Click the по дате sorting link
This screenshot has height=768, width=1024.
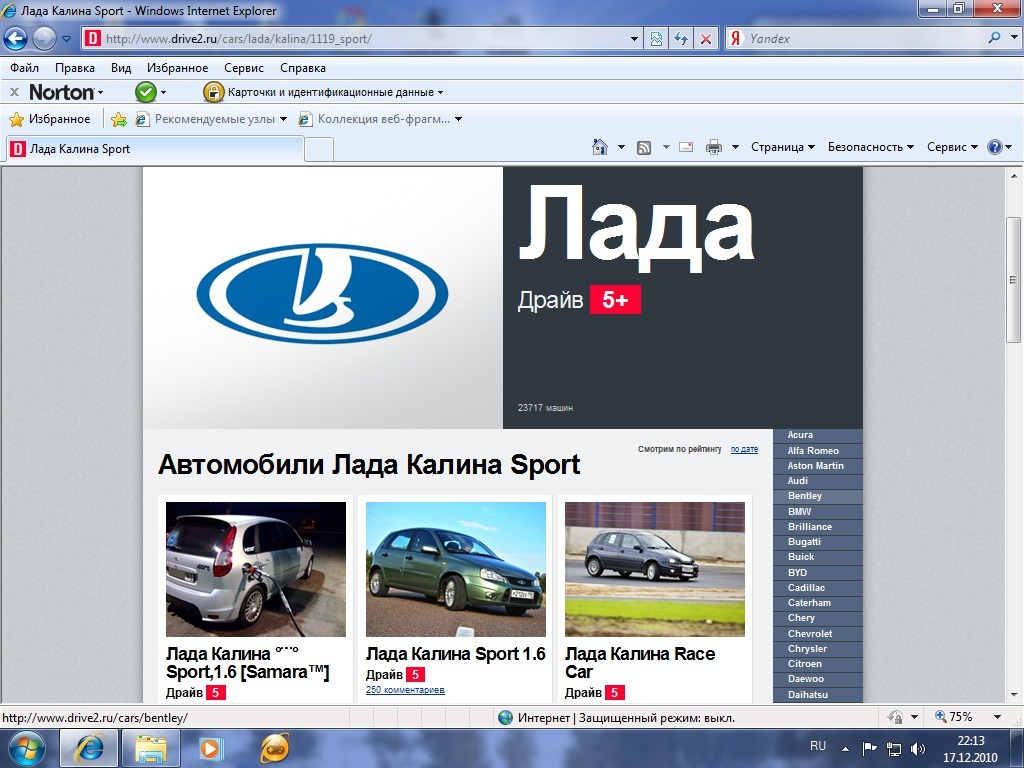(744, 449)
